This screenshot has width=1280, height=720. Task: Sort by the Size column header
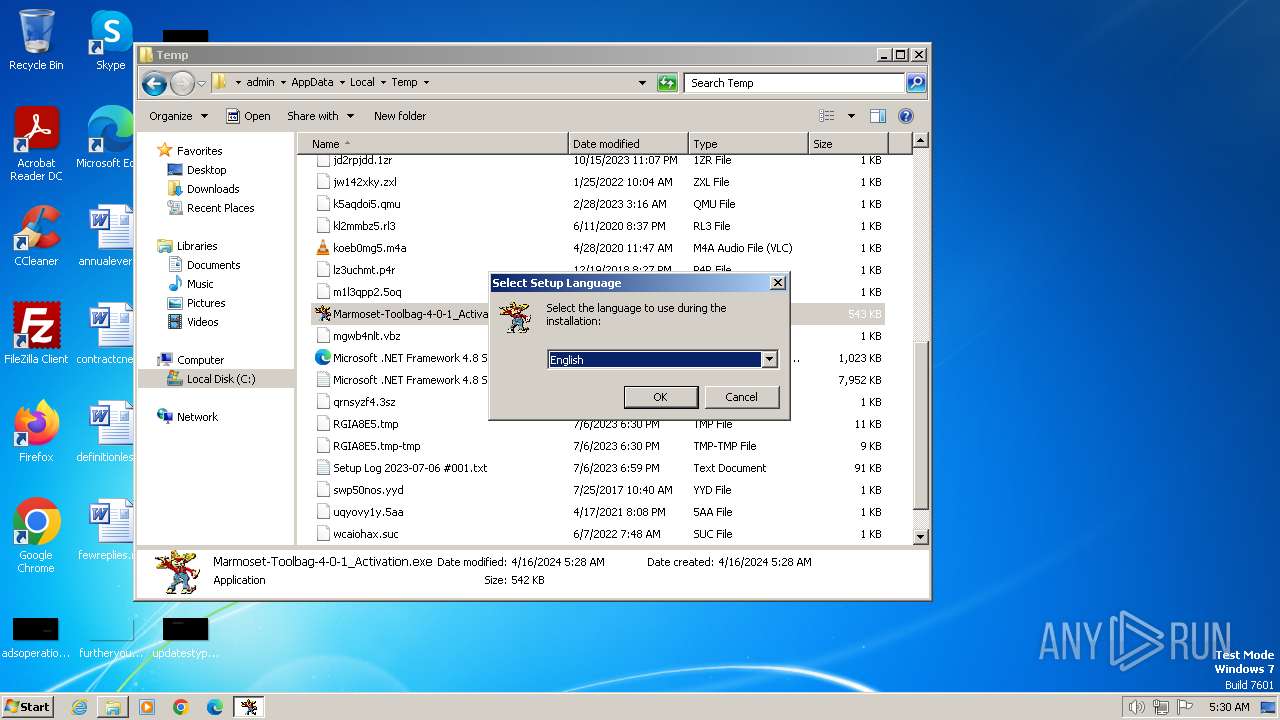pos(850,144)
